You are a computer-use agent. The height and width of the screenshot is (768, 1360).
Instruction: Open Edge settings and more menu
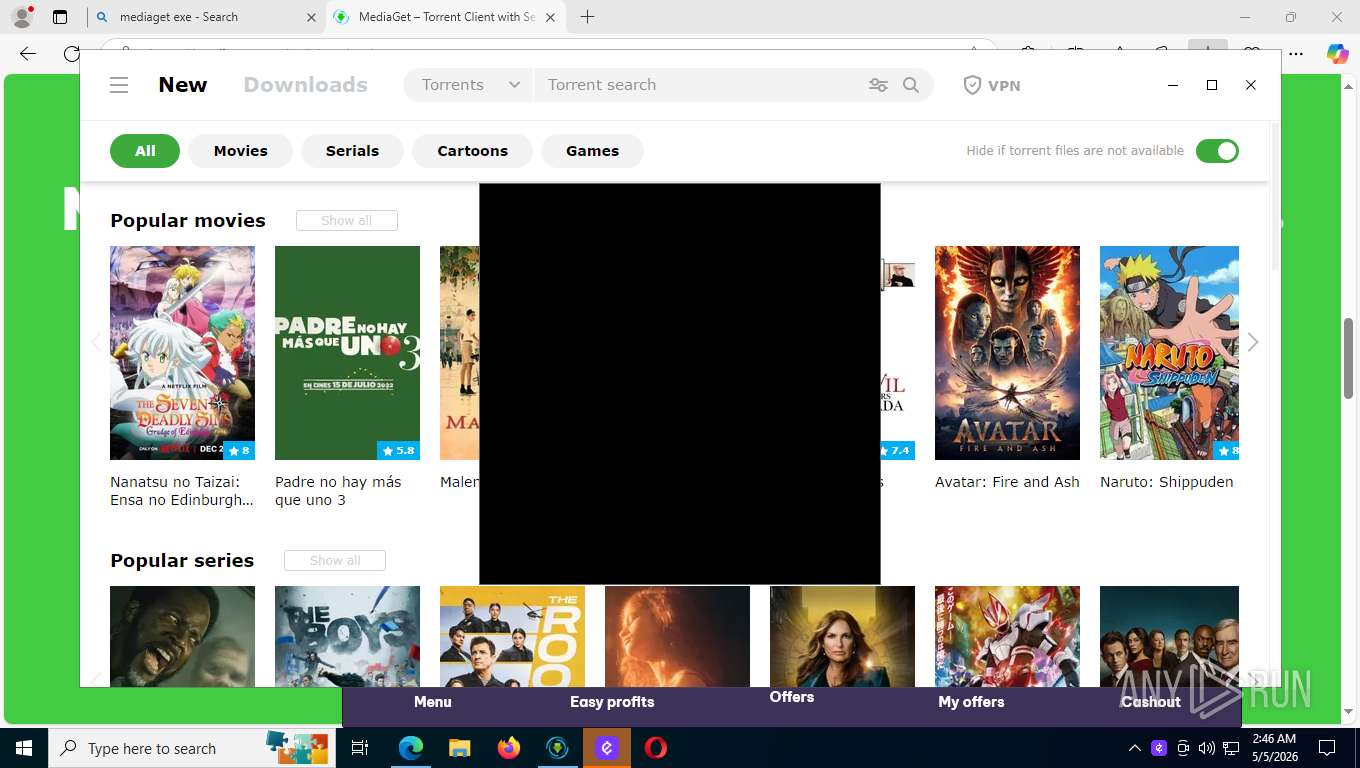1296,54
